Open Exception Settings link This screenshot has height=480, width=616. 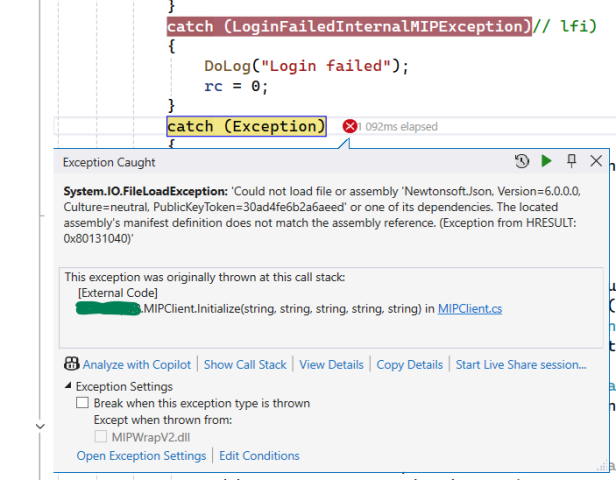(141, 456)
